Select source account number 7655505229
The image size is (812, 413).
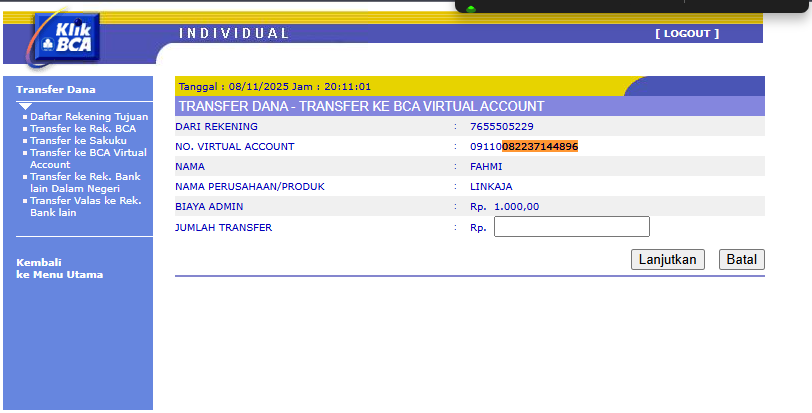point(502,126)
